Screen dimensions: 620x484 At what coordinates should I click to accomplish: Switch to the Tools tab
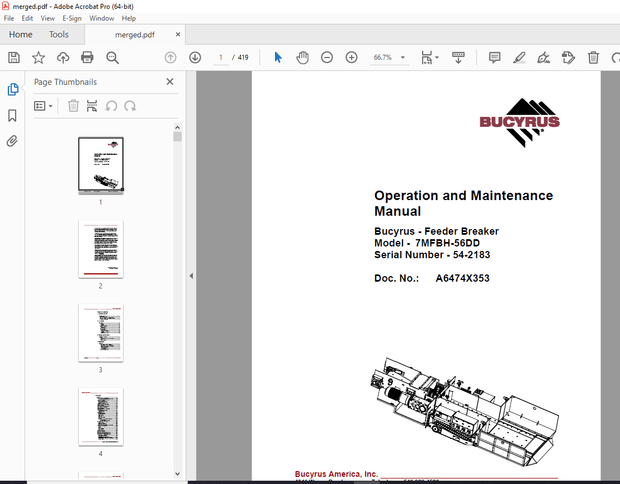[x=59, y=35]
